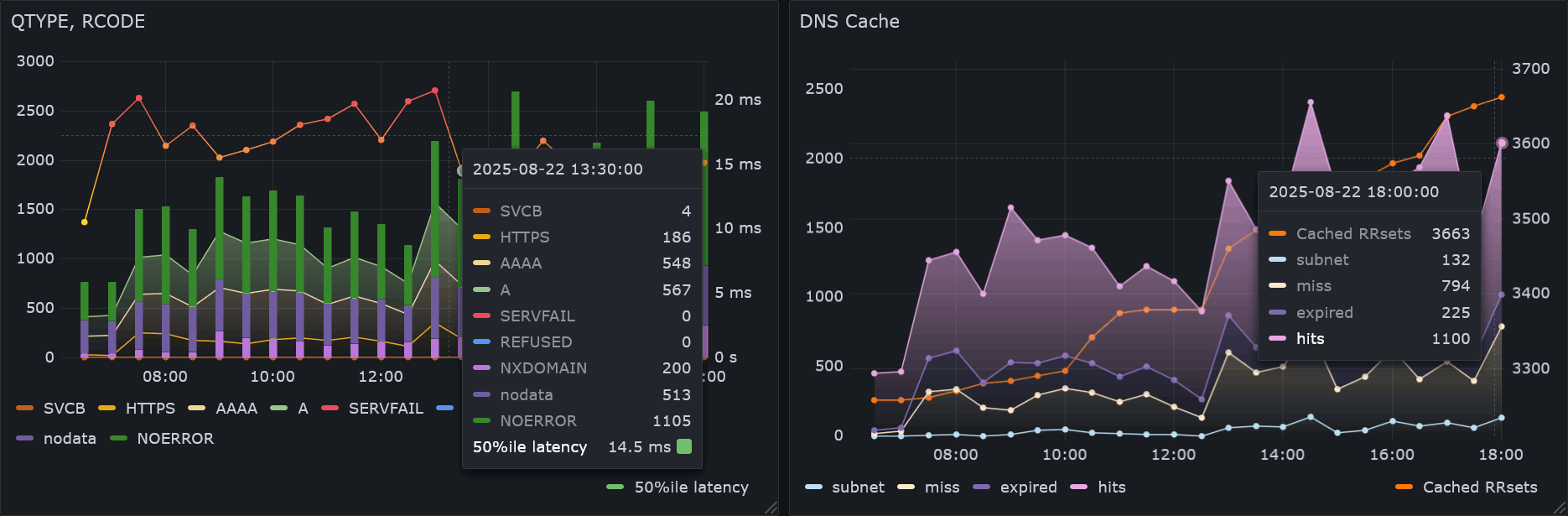The width and height of the screenshot is (1568, 516).
Task: Click the nodata purple legend color icon
Action: point(25,439)
